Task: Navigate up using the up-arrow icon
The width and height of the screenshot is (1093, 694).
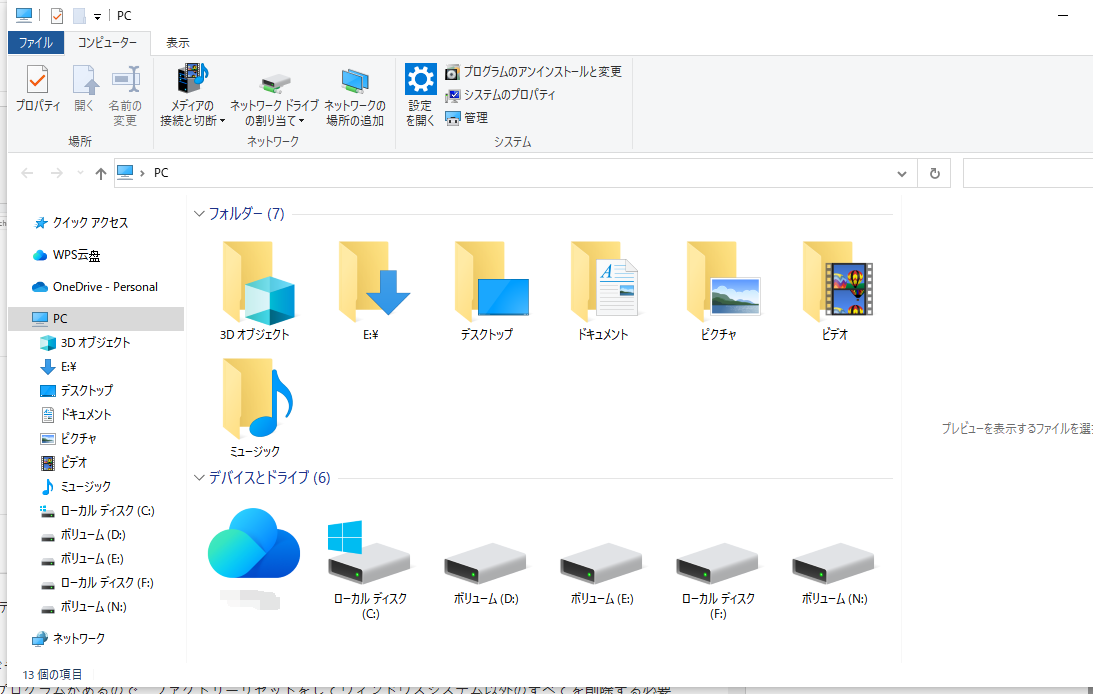Action: pos(102,172)
